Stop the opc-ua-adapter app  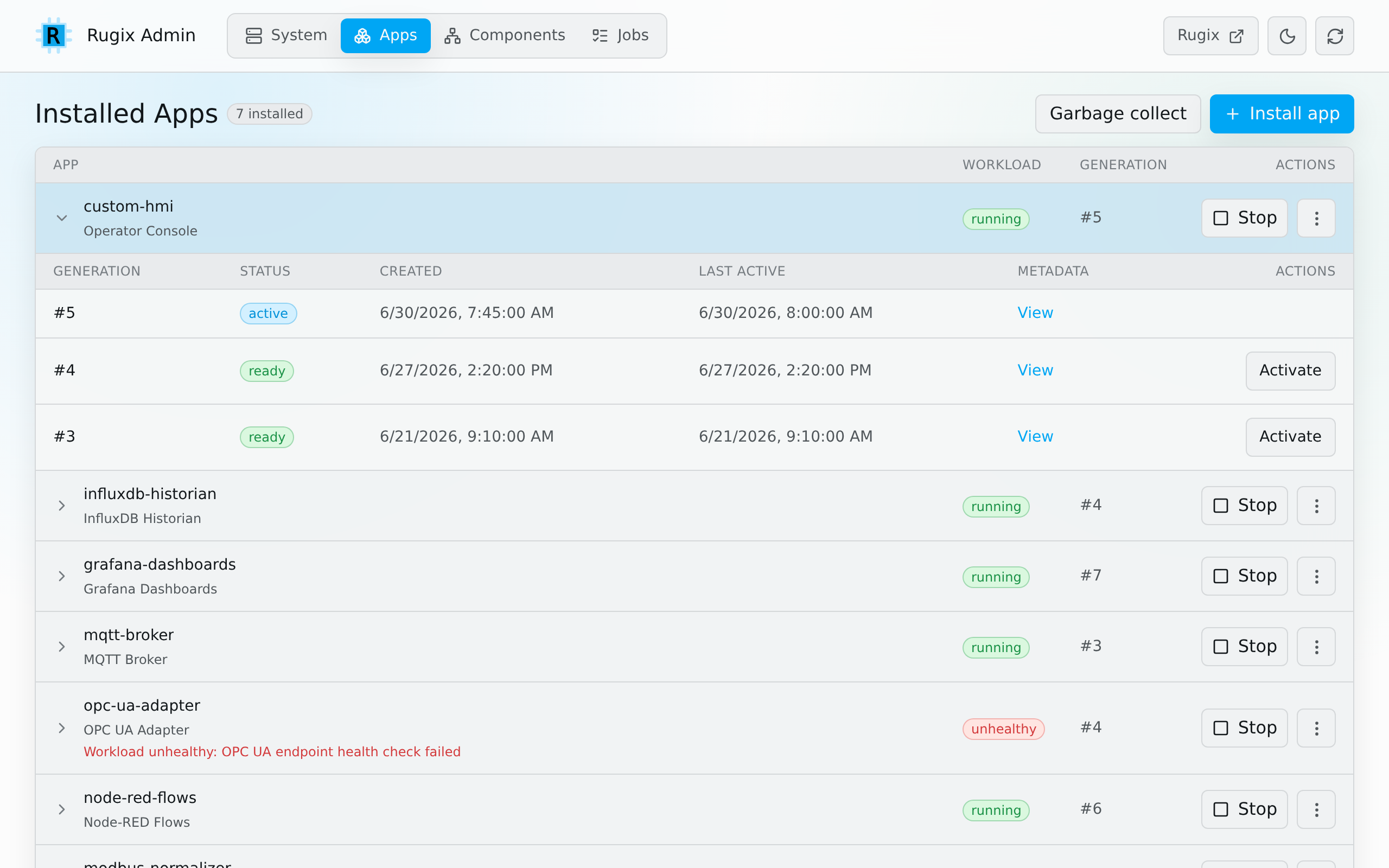pyautogui.click(x=1244, y=729)
